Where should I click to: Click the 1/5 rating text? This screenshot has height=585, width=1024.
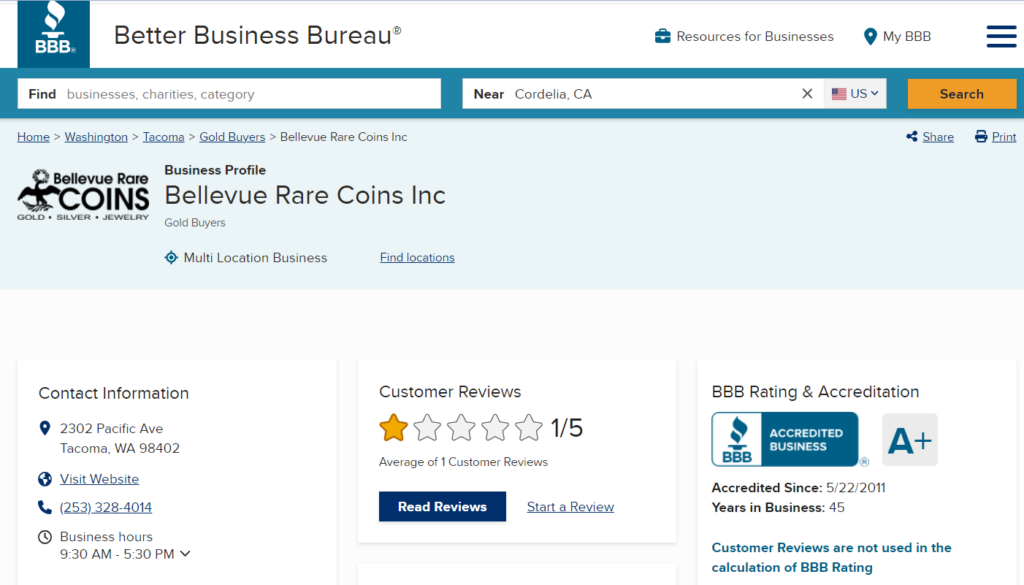566,428
